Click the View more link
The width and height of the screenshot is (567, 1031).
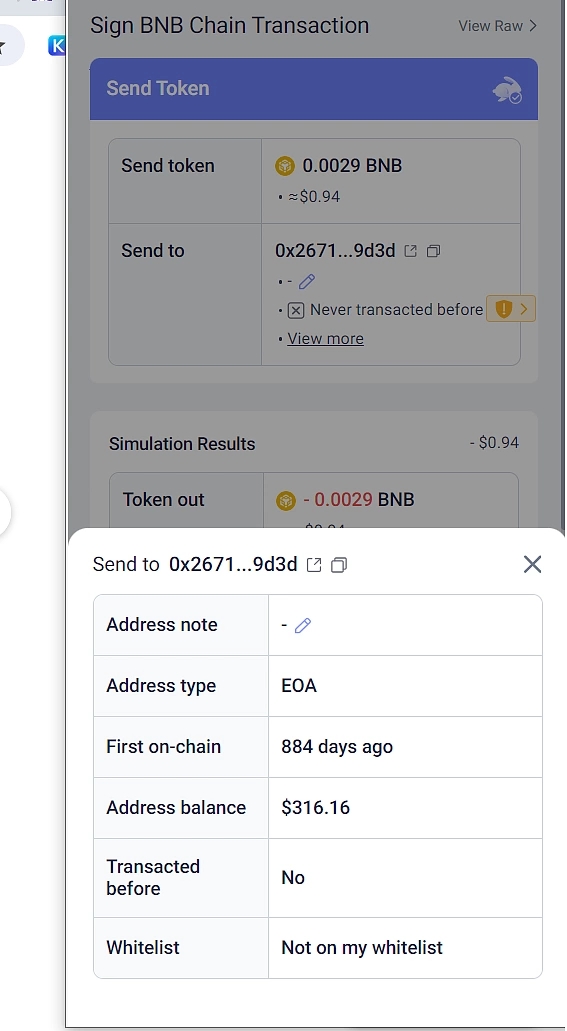coord(326,339)
